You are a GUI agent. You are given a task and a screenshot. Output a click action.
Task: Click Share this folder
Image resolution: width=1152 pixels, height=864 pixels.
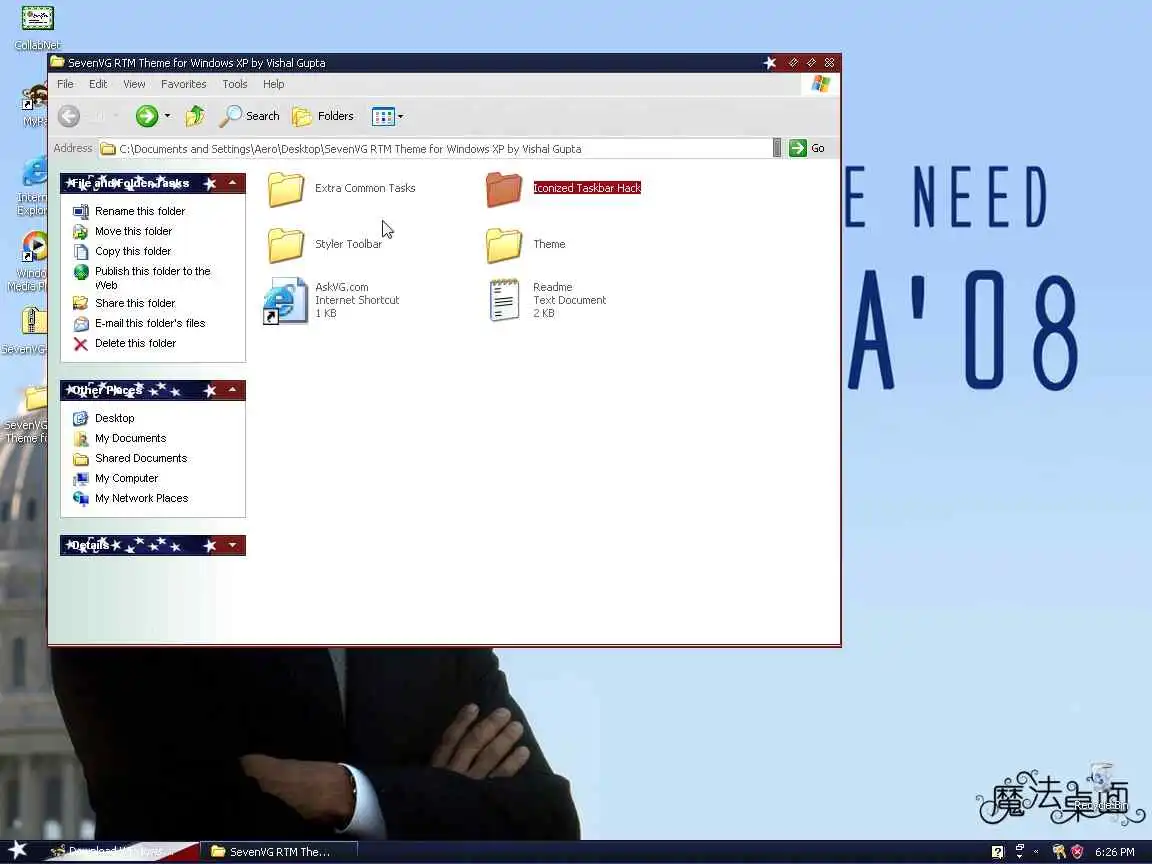[124, 303]
